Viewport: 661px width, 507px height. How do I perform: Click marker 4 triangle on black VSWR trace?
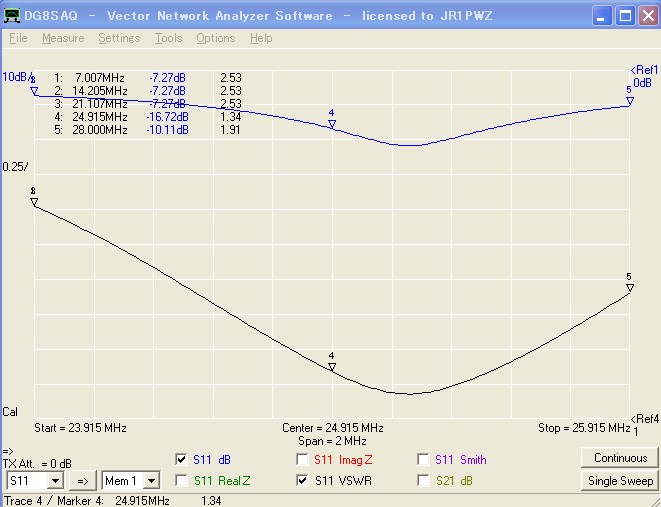click(332, 367)
